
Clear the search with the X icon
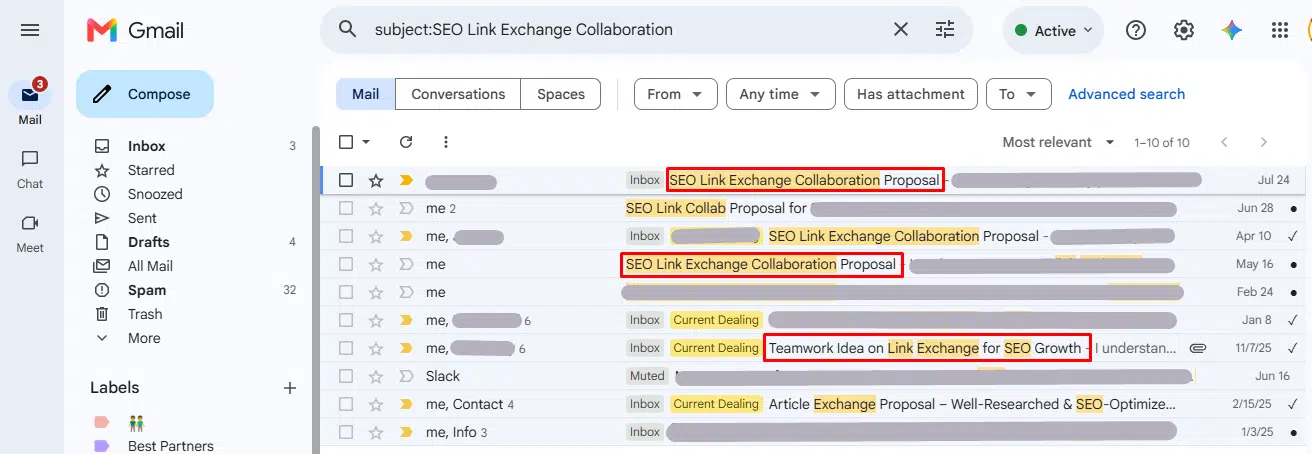901,30
